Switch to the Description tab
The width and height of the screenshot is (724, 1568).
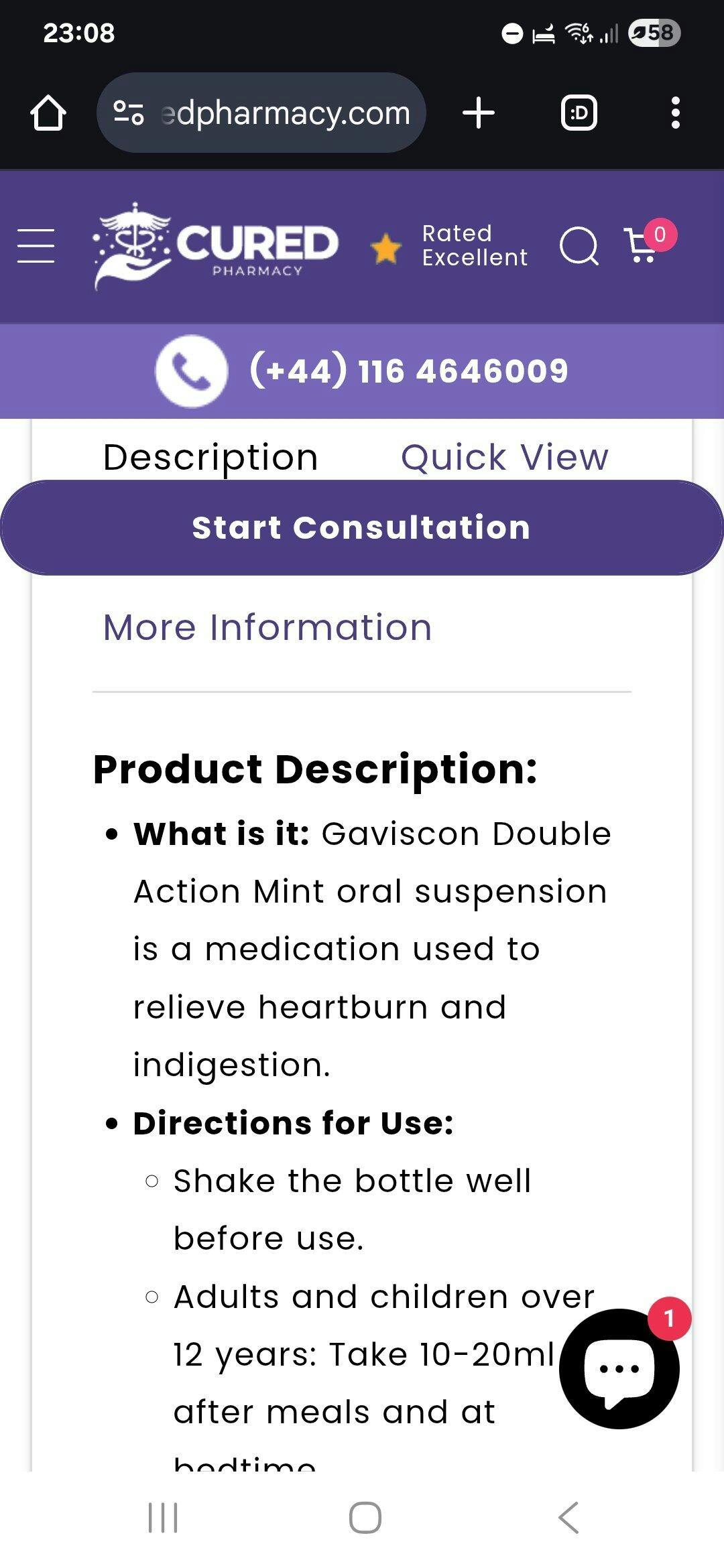[210, 458]
